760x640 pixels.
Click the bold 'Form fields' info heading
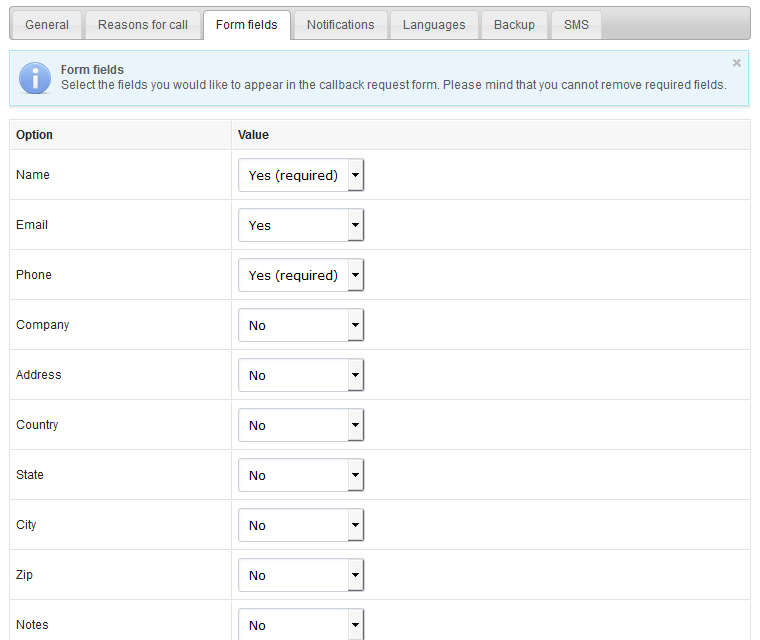[x=92, y=70]
